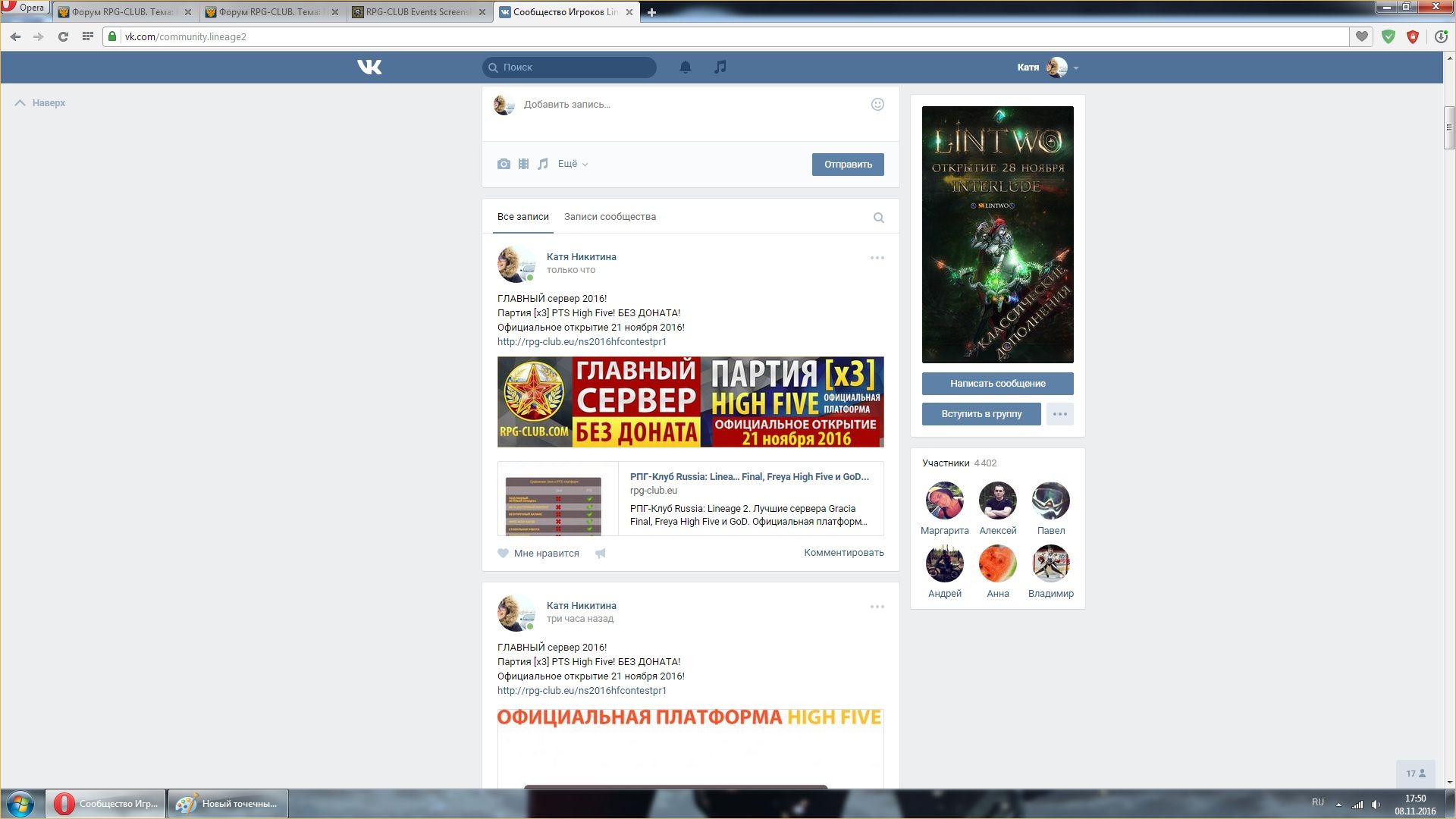Open first post's three-dot options menu
The height and width of the screenshot is (819, 1456).
[x=877, y=259]
